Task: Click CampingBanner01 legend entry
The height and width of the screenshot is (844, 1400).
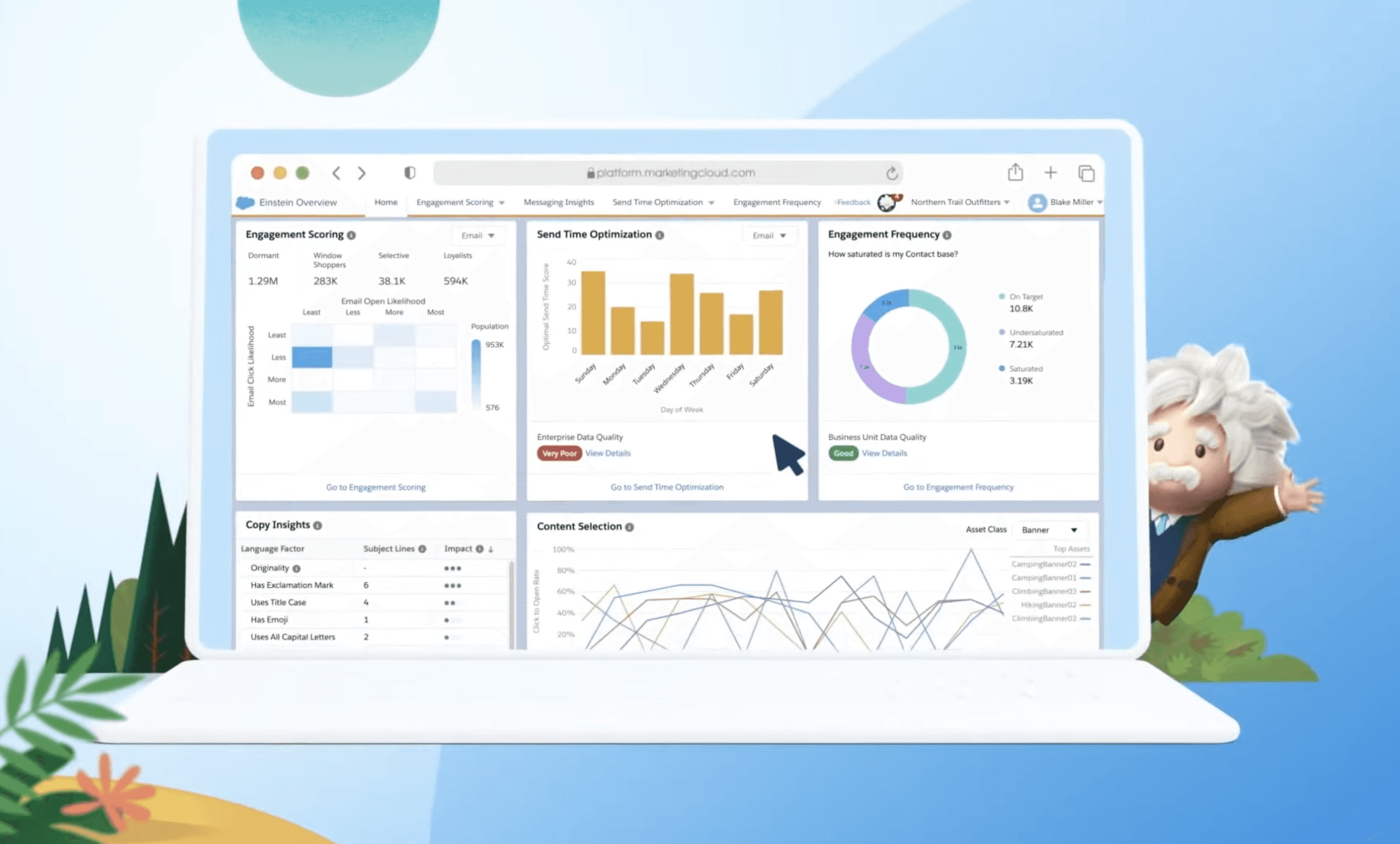Action: (x=1051, y=578)
